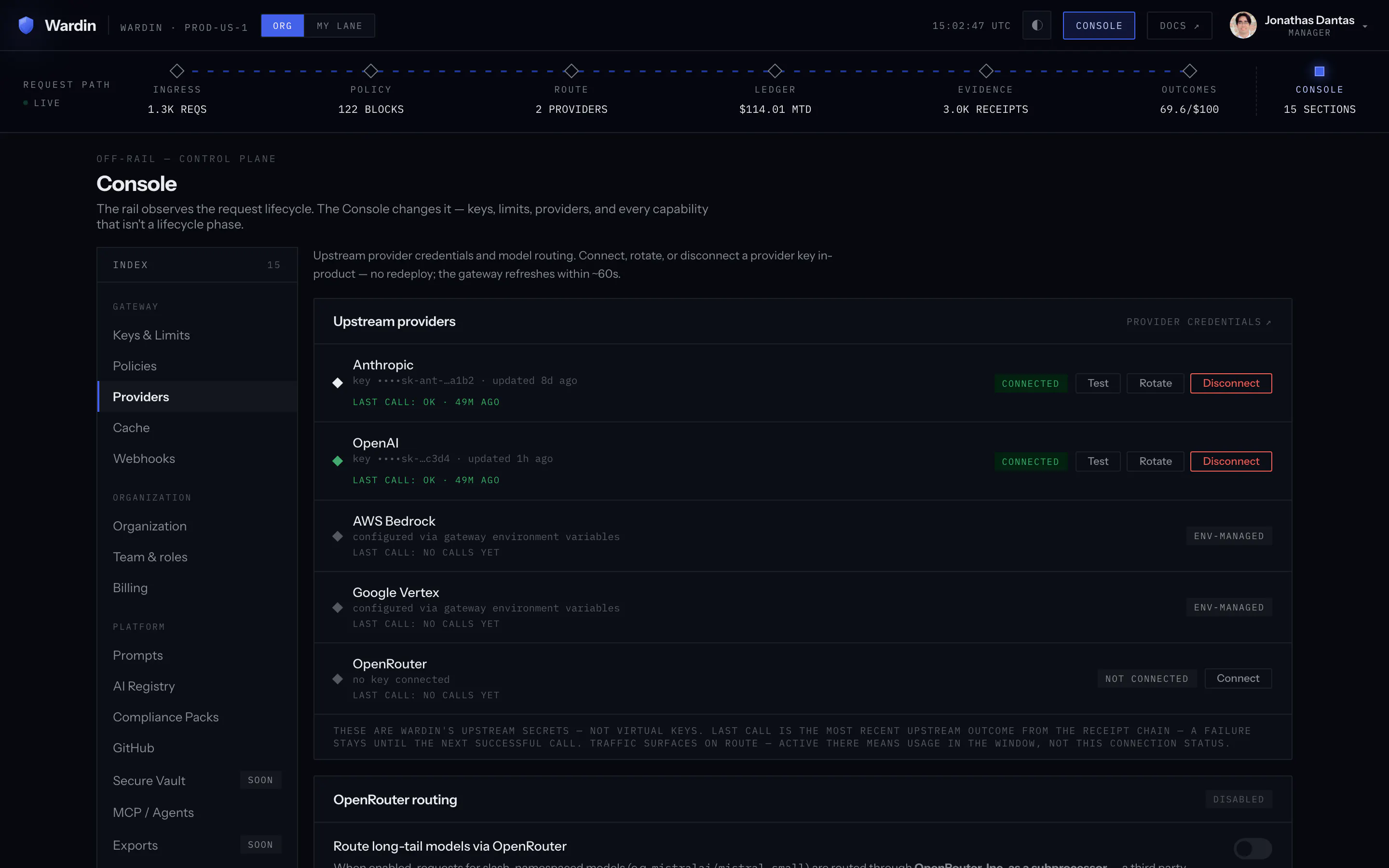Rotate the OpenAI key

pyautogui.click(x=1155, y=461)
